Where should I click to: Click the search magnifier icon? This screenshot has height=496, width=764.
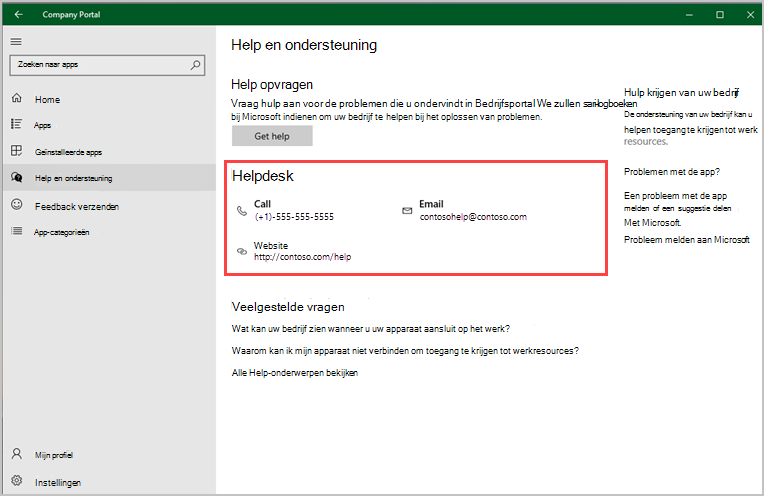tap(195, 65)
